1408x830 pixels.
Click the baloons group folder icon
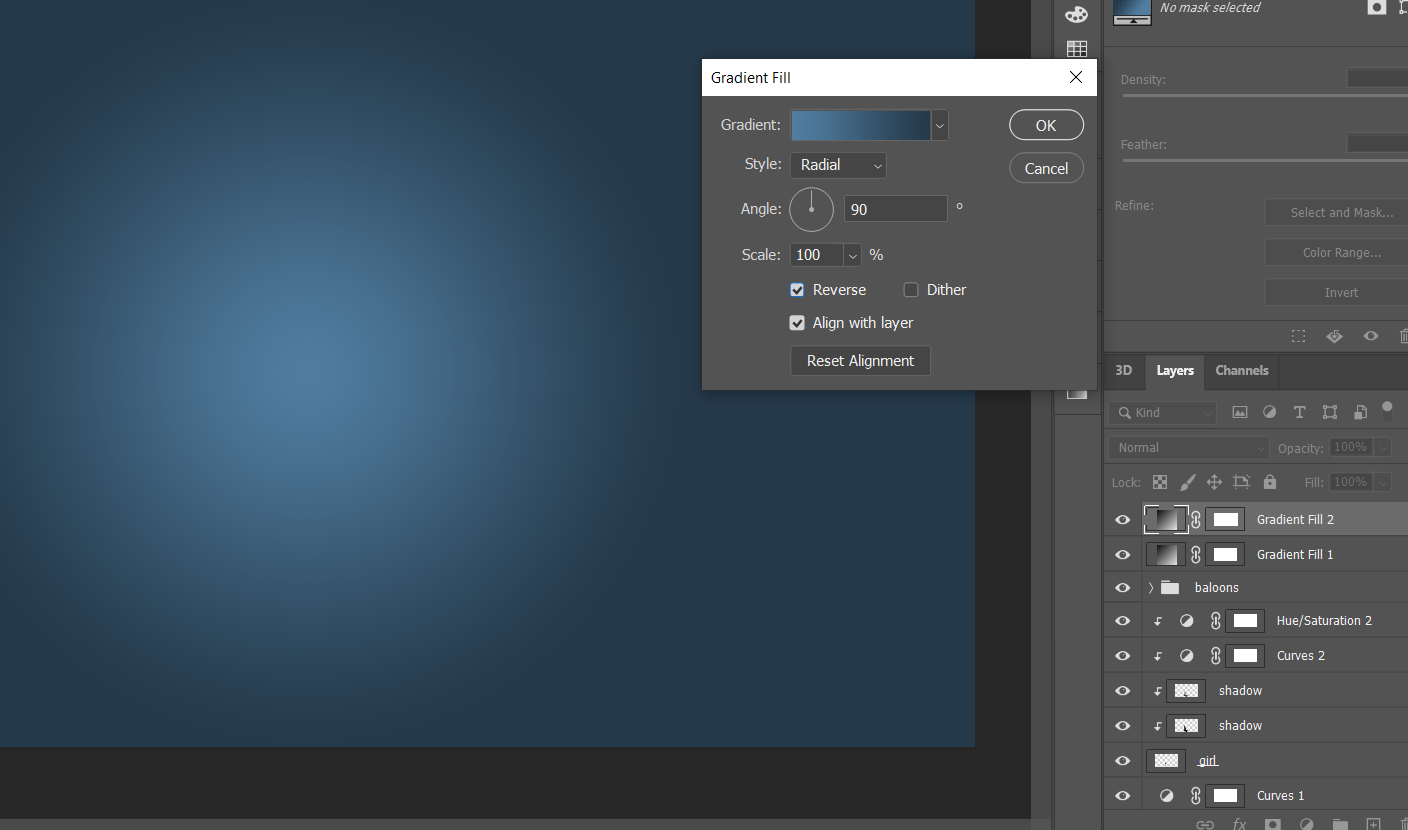[x=1170, y=587]
